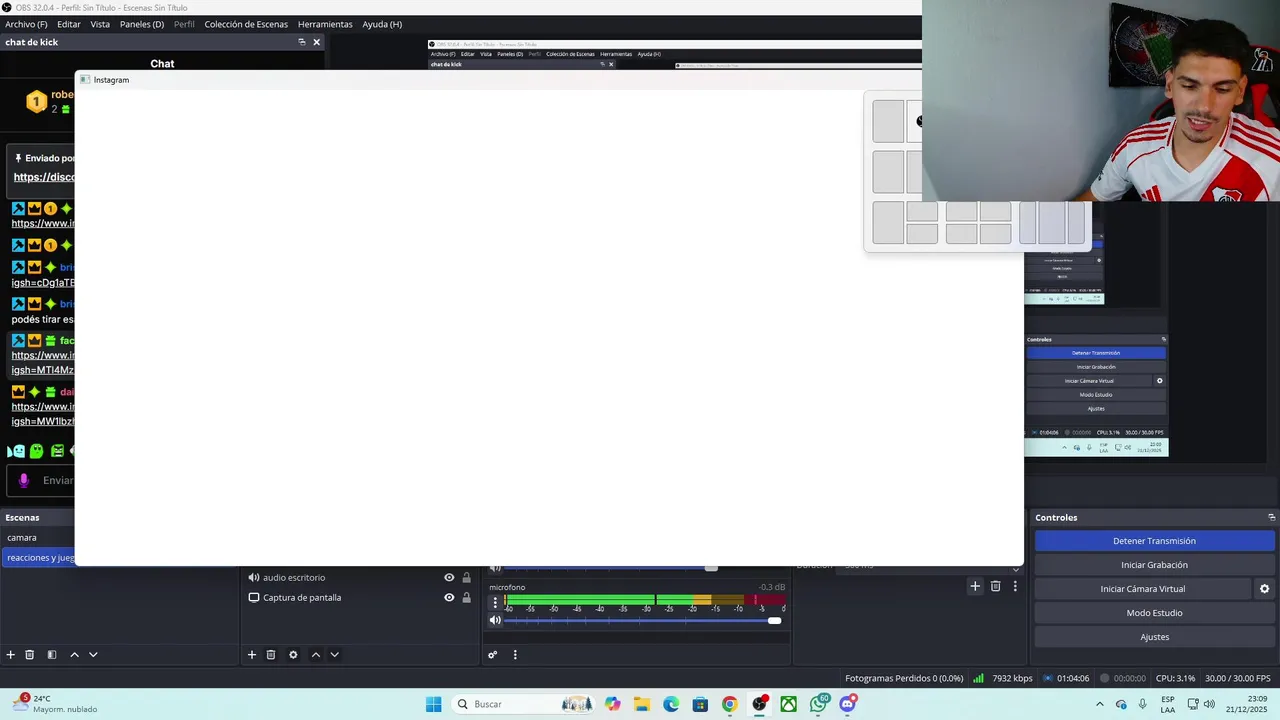Add a new scene with plus icon

pos(11,655)
